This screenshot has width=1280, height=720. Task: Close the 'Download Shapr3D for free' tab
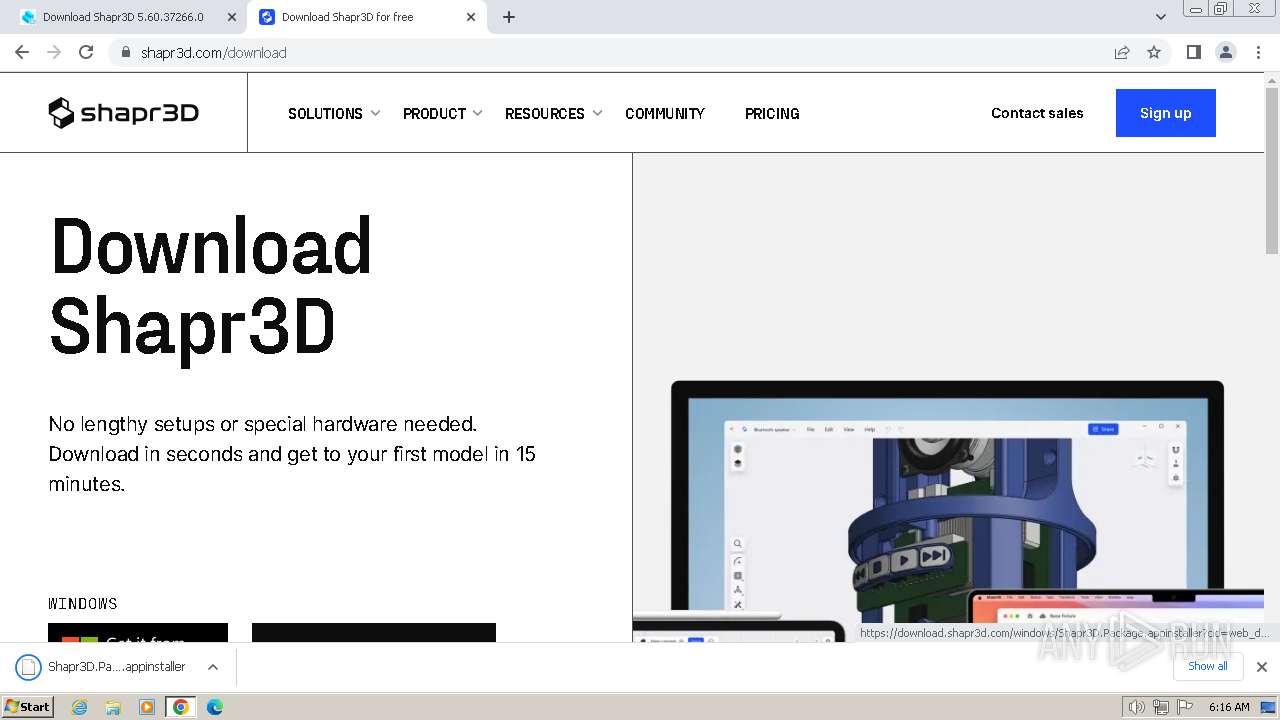tap(471, 17)
